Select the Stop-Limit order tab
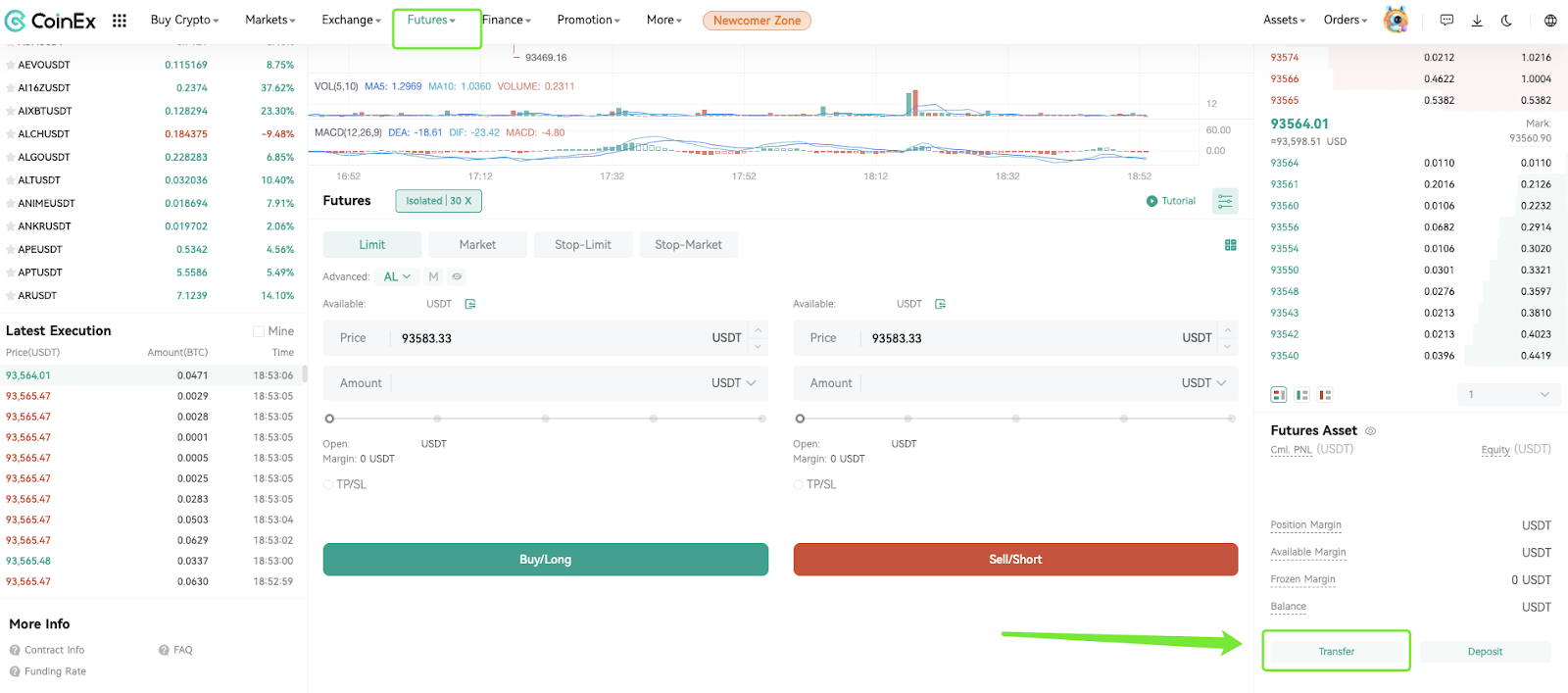This screenshot has height=693, width=1568. 583,245
